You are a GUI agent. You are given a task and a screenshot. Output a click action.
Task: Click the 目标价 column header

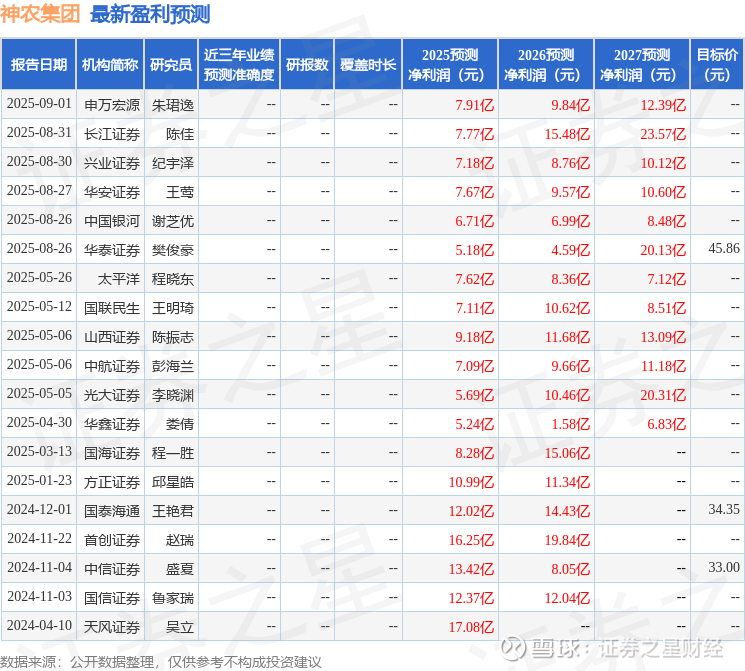[x=716, y=65]
